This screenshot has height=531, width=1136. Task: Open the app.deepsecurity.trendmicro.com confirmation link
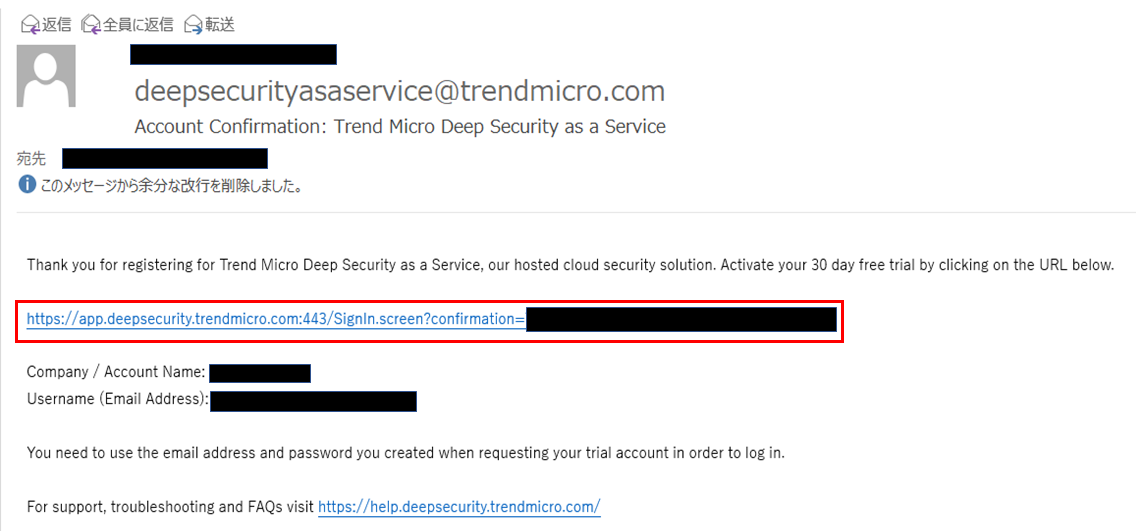click(x=276, y=320)
